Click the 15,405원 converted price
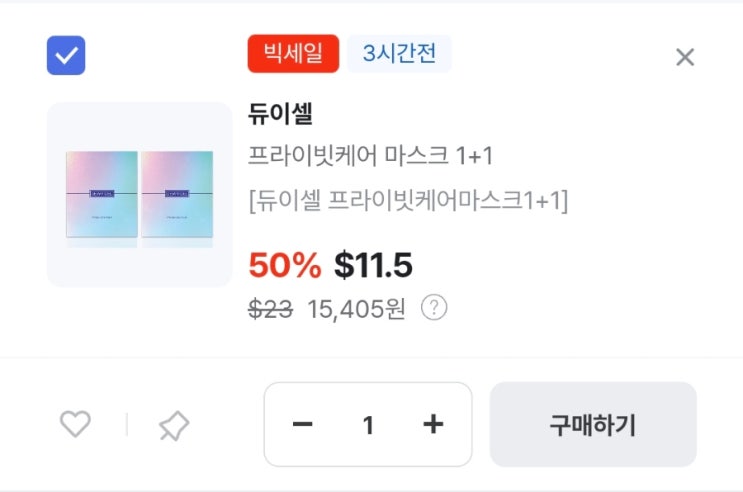 point(356,309)
